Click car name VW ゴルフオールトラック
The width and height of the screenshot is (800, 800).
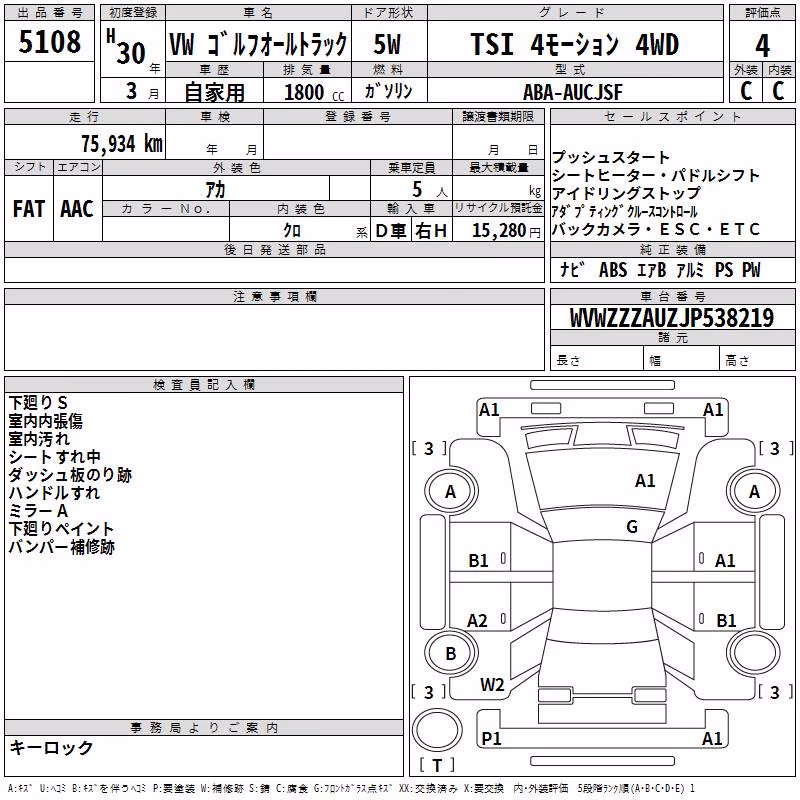258,44
